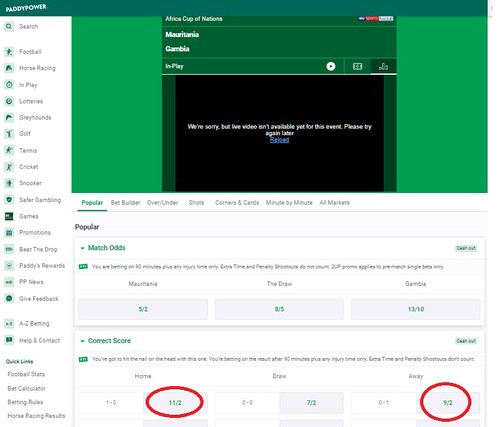Collapse the Correct Score section
Screen dimensions: 500x427
tap(82, 341)
